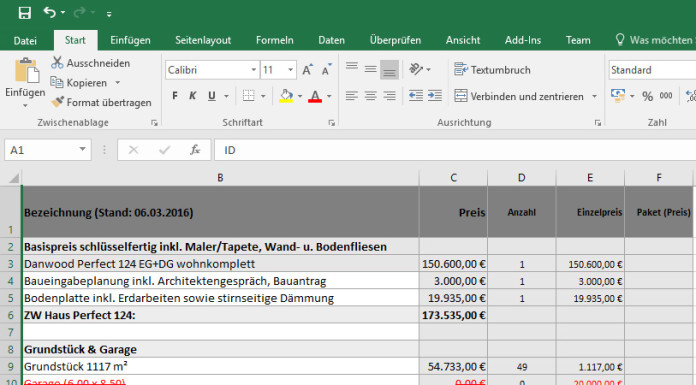The image size is (696, 385).
Task: Customize the quick access toolbar
Action: click(109, 14)
